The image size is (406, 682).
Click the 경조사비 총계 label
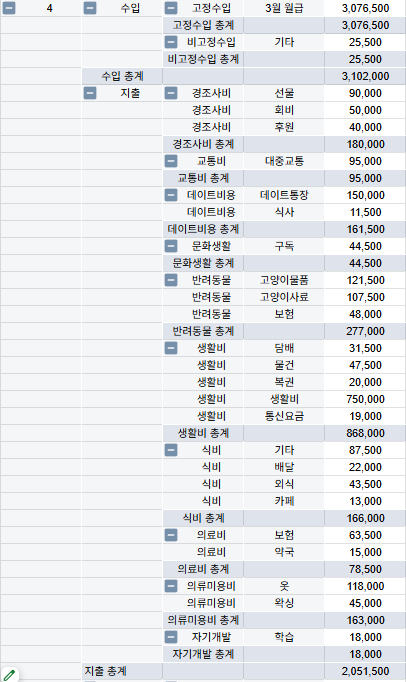point(203,144)
